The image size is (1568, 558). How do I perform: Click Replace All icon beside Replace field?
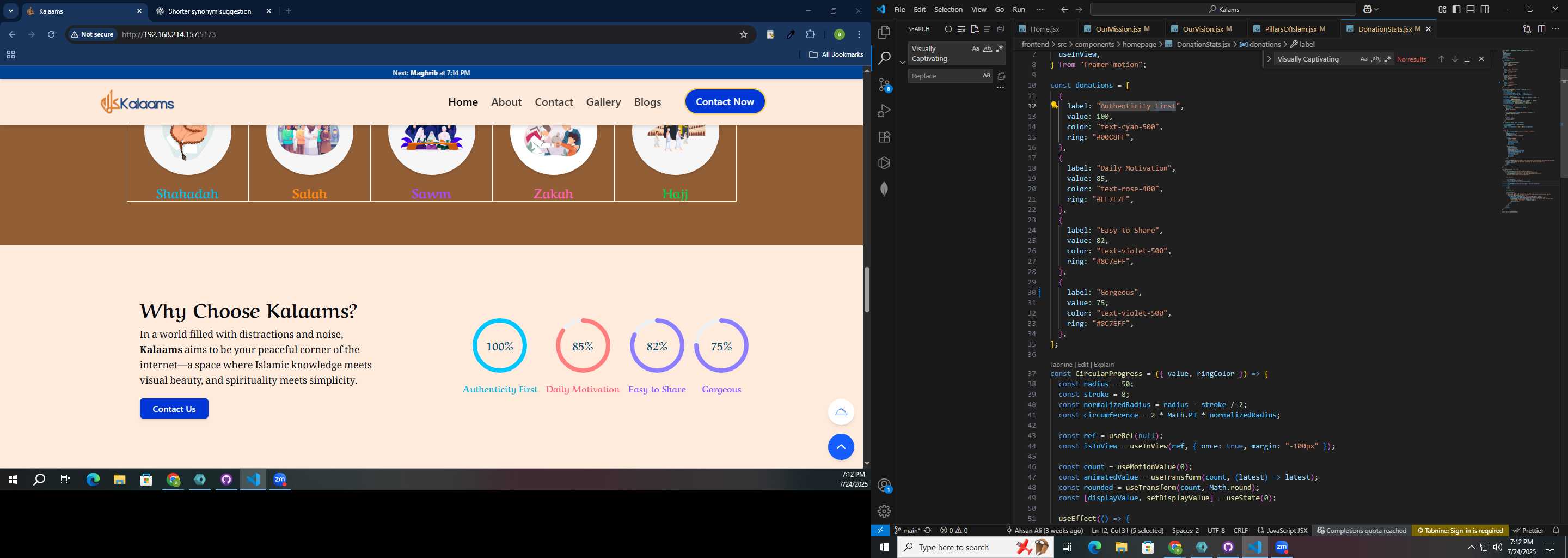[1001, 76]
